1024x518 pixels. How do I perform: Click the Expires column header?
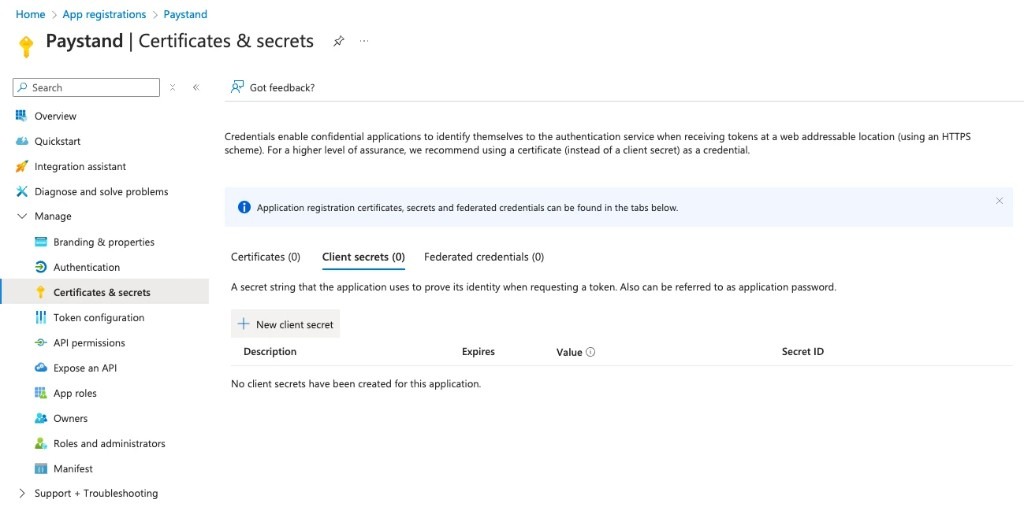[x=478, y=351]
